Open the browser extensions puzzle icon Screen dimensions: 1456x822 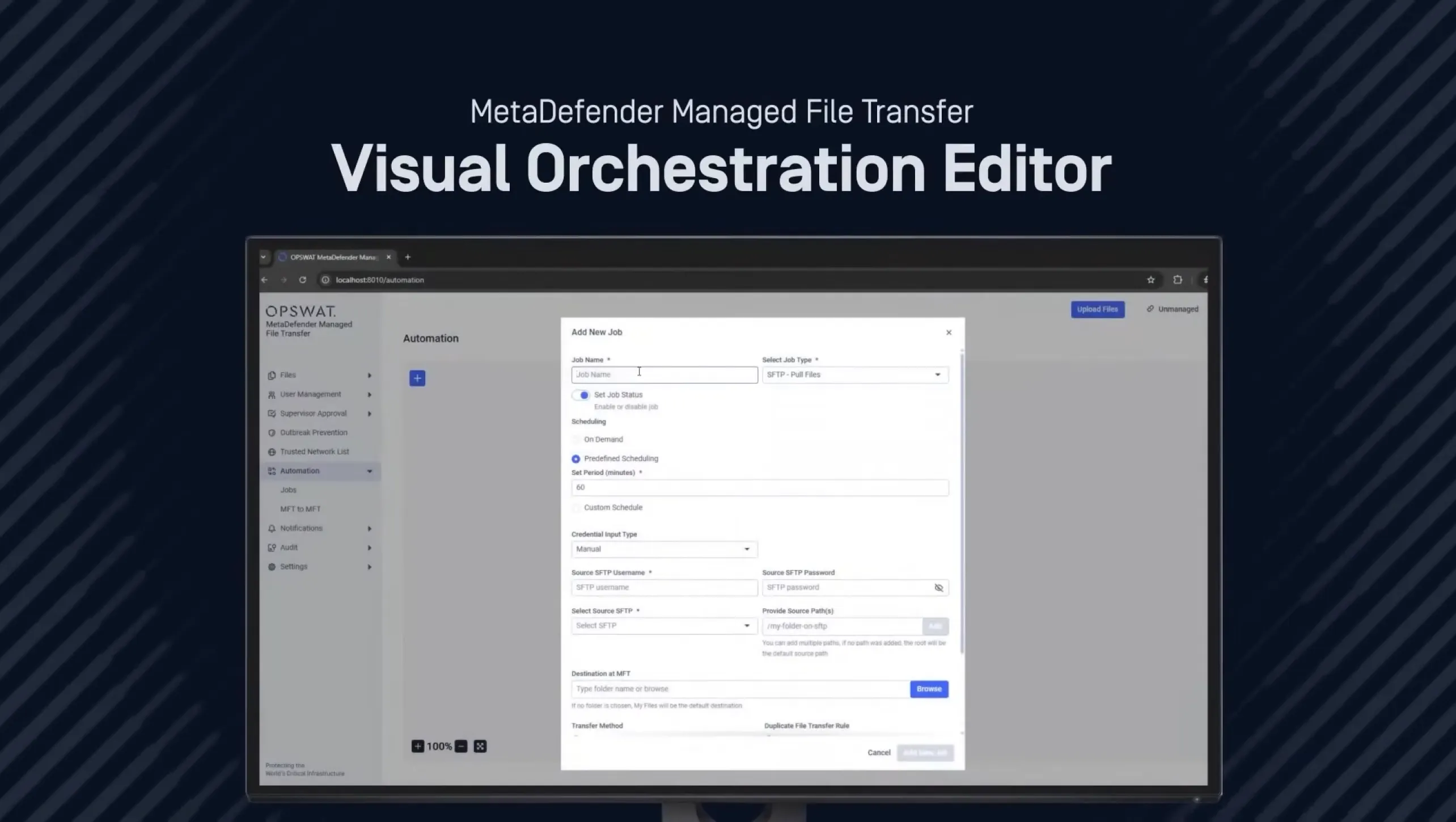1178,280
